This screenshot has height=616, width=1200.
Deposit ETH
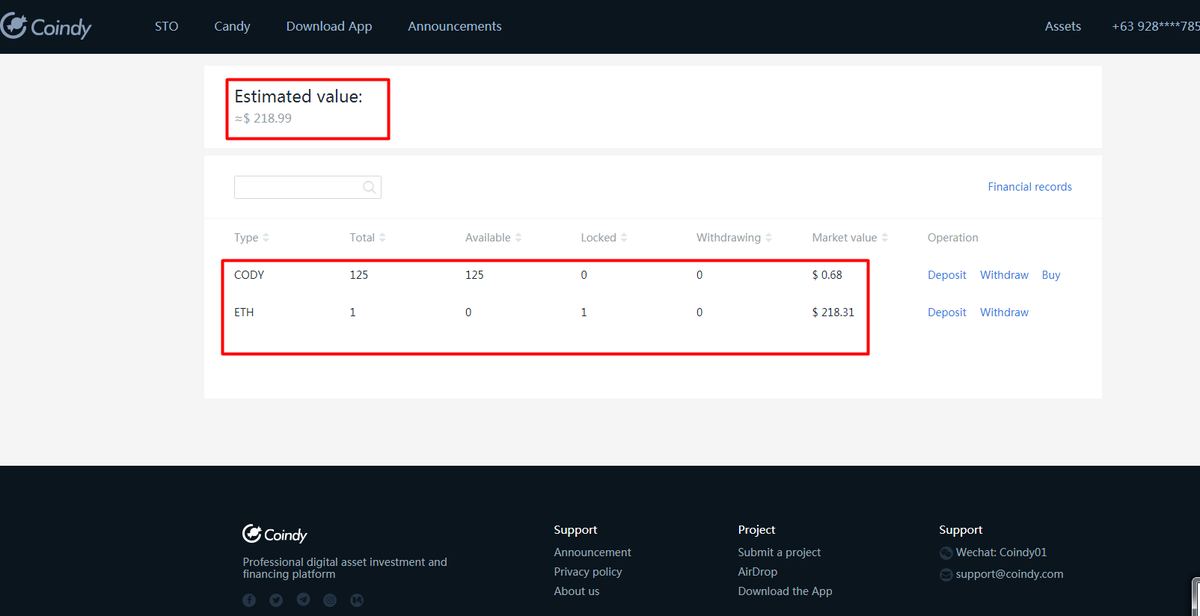point(947,312)
